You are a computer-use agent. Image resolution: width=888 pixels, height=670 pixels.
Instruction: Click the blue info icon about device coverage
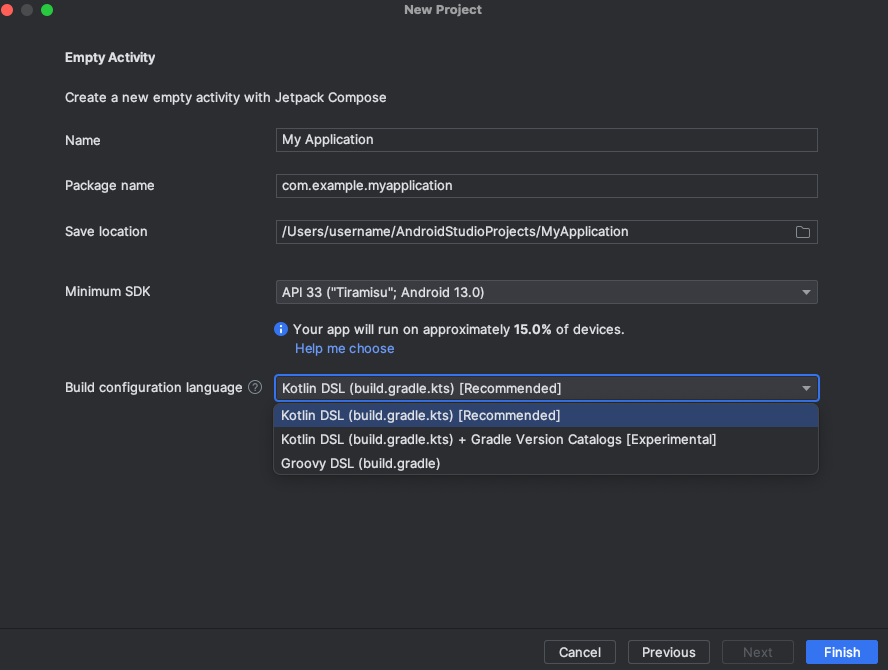[x=281, y=329]
